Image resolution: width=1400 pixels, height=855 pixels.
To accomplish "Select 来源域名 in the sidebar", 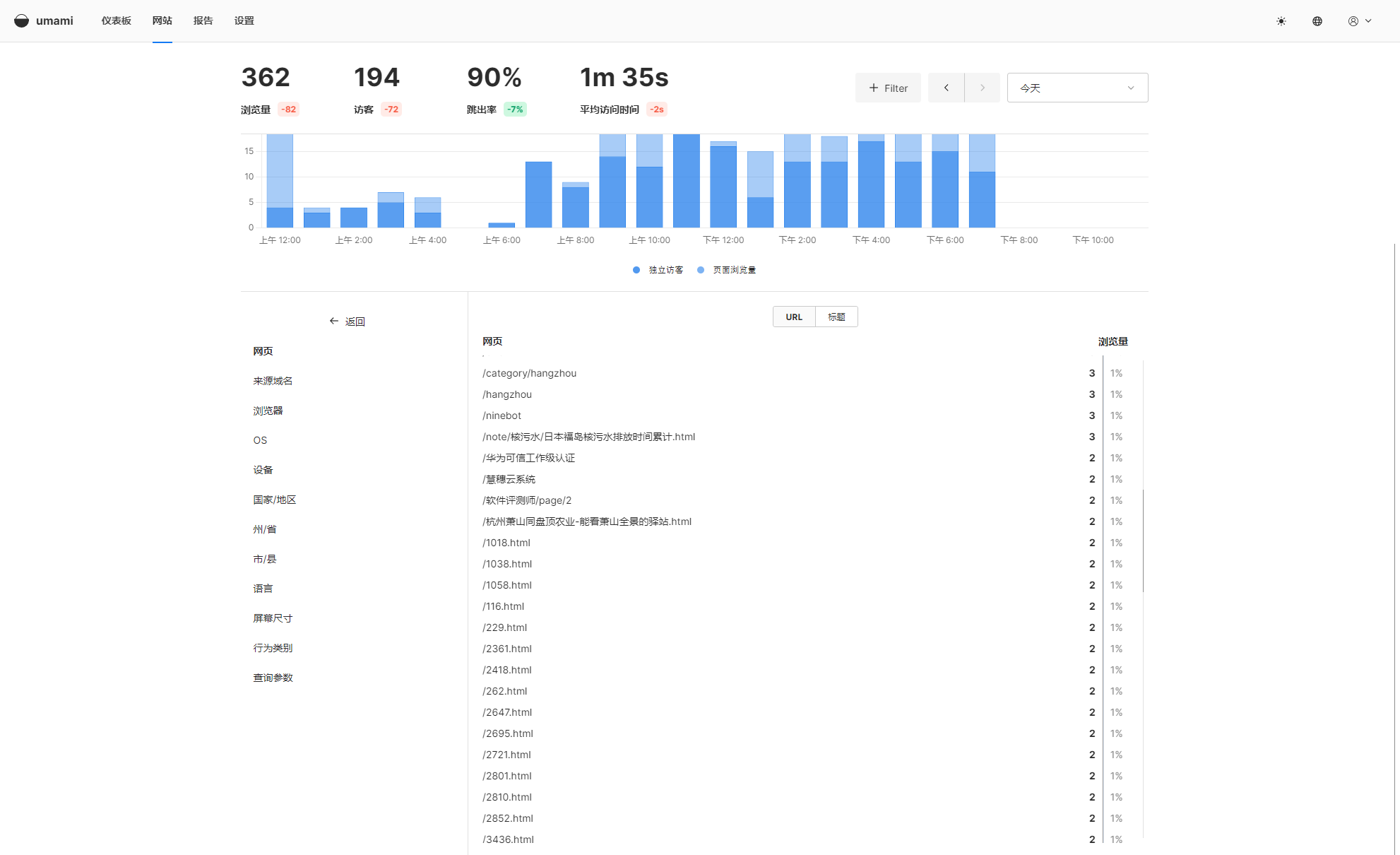I will click(273, 381).
